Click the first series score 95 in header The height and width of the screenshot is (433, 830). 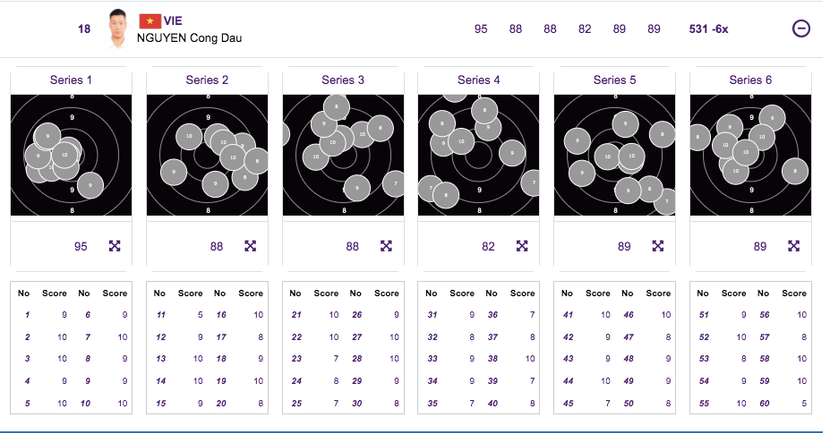481,29
